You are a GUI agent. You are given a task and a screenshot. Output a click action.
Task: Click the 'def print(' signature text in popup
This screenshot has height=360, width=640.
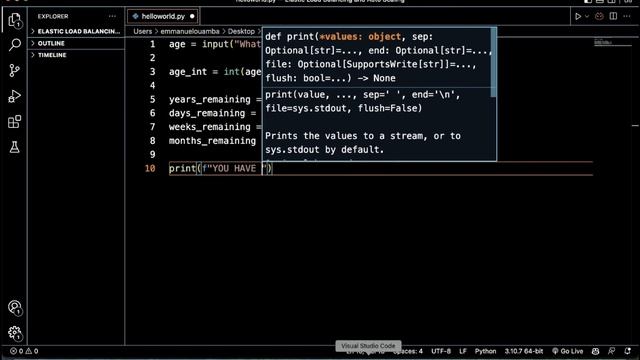point(292,37)
